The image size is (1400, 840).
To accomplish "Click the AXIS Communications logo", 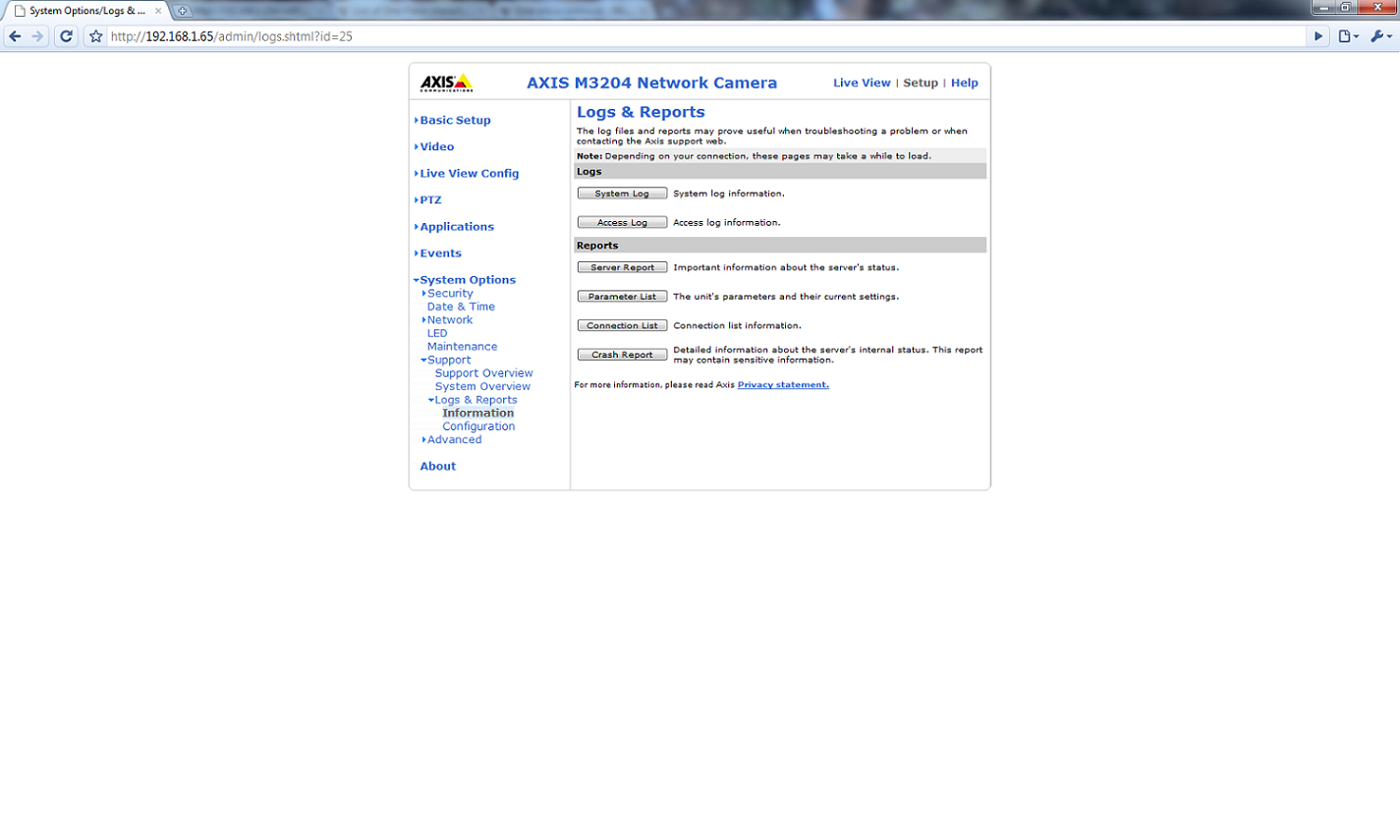I will pyautogui.click(x=444, y=83).
